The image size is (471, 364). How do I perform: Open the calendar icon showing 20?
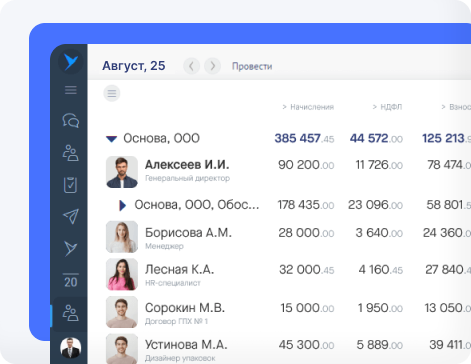[x=71, y=281]
